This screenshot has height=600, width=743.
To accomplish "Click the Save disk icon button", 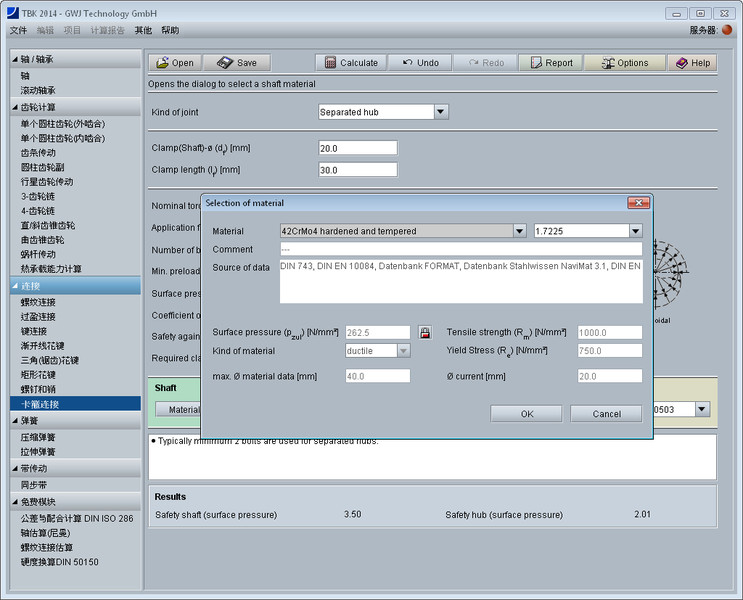I will (x=236, y=63).
